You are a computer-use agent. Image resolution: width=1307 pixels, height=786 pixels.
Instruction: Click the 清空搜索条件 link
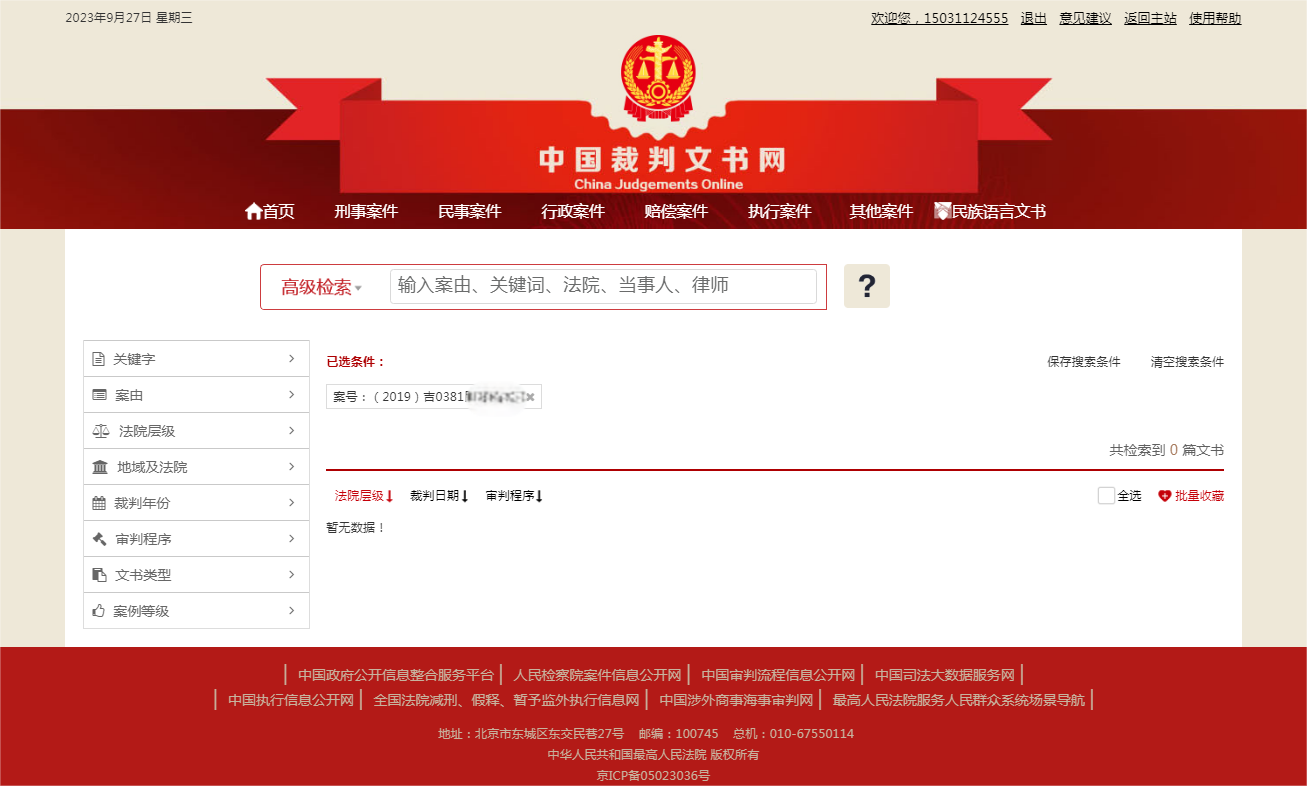click(1187, 362)
